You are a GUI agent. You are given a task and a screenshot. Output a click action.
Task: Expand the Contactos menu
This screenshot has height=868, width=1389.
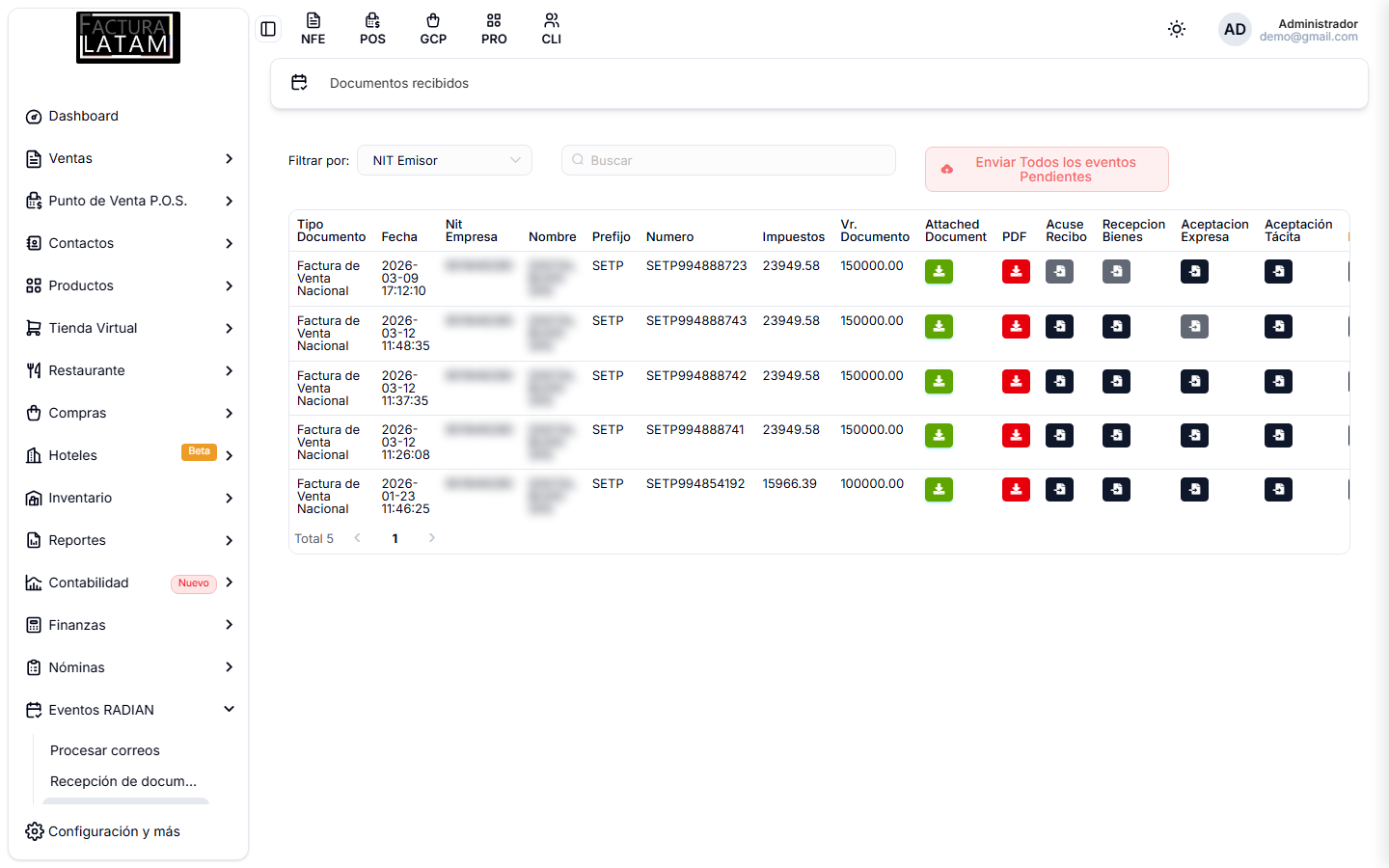tap(129, 243)
